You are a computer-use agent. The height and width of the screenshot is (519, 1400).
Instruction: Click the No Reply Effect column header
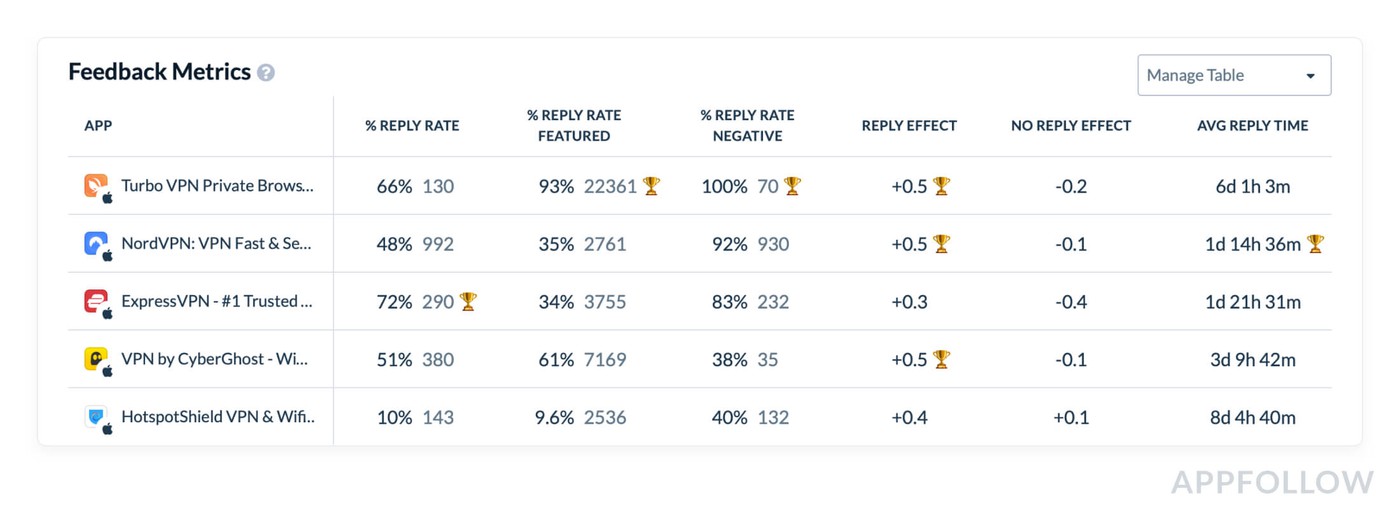point(1071,126)
